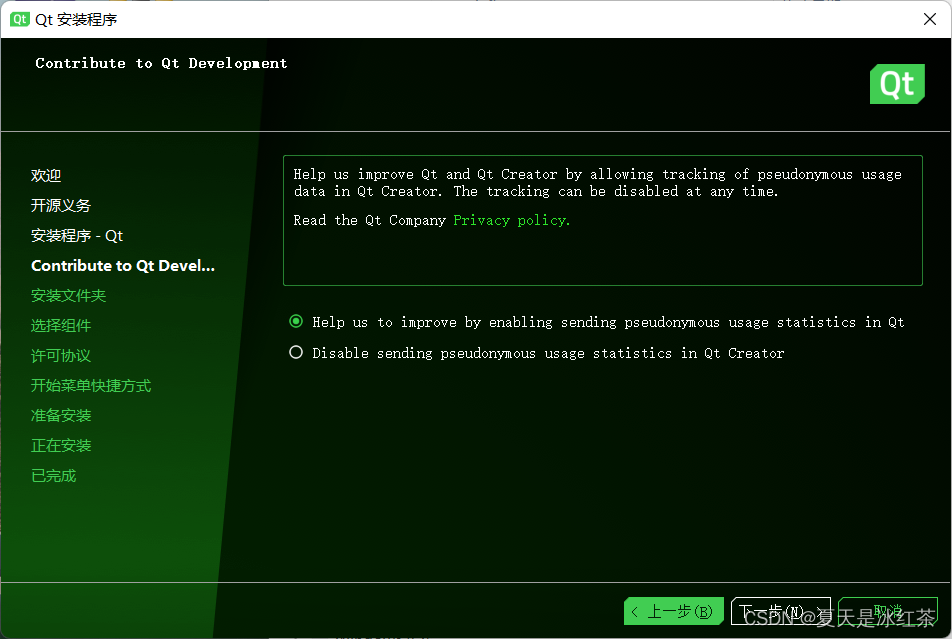Screen dimensions: 952x639
Task: Click the 'Help us improve Qt' description text
Action: tap(597, 182)
